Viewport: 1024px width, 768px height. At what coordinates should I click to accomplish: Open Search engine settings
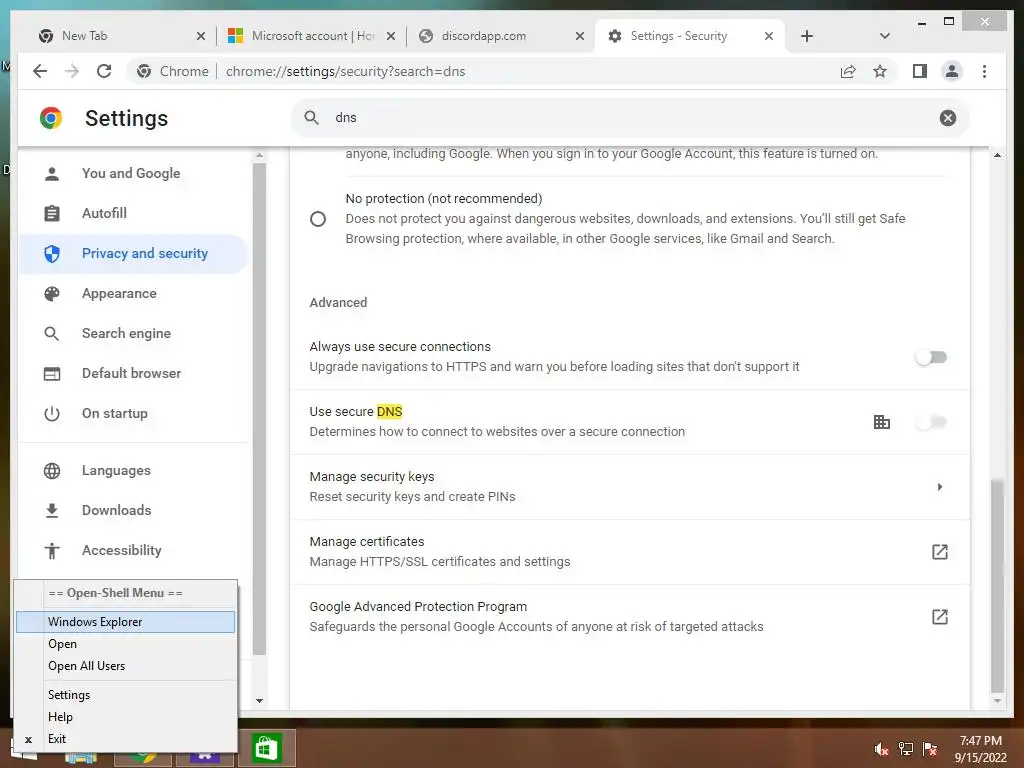click(x=133, y=333)
